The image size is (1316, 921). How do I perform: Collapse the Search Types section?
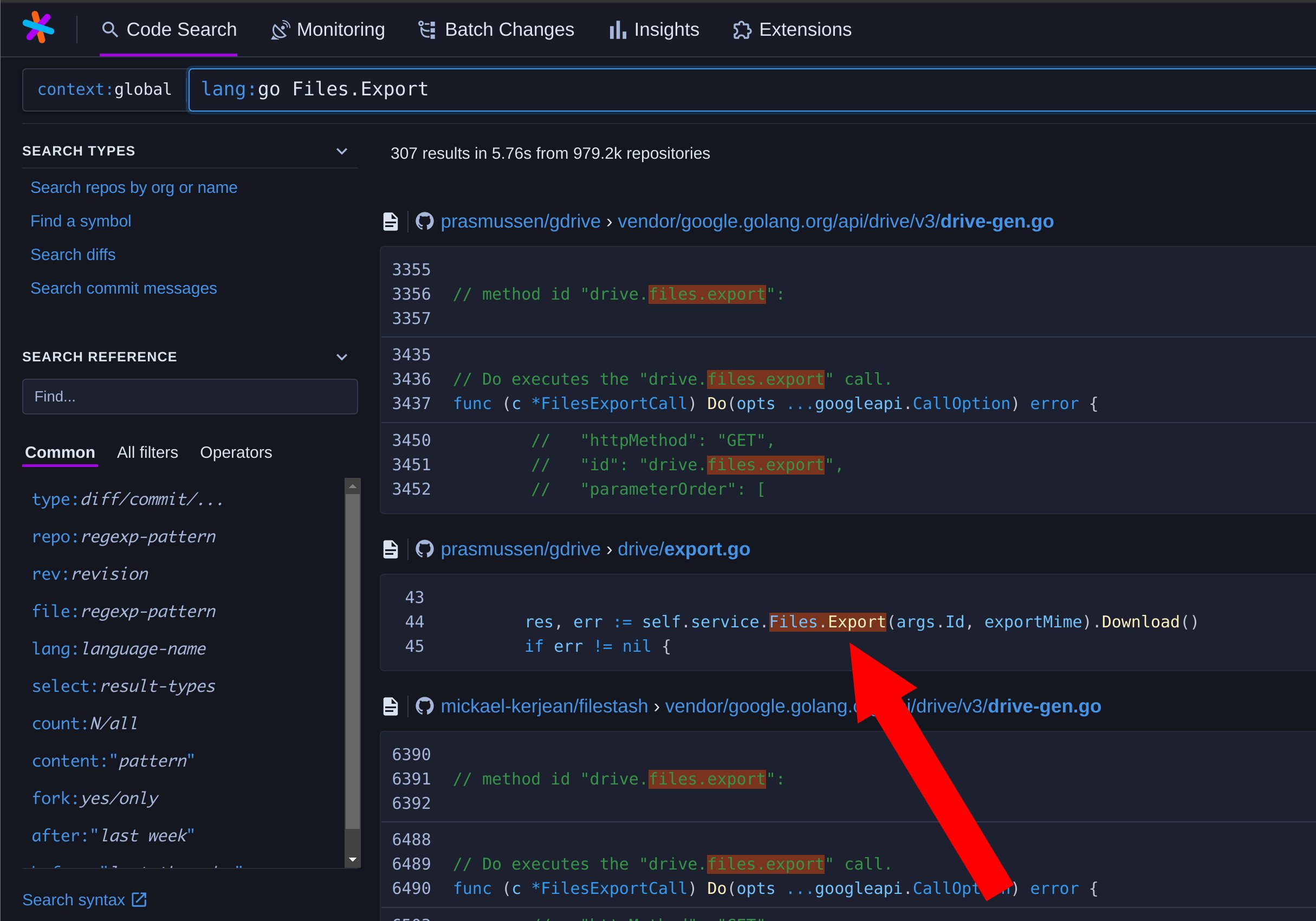point(342,151)
